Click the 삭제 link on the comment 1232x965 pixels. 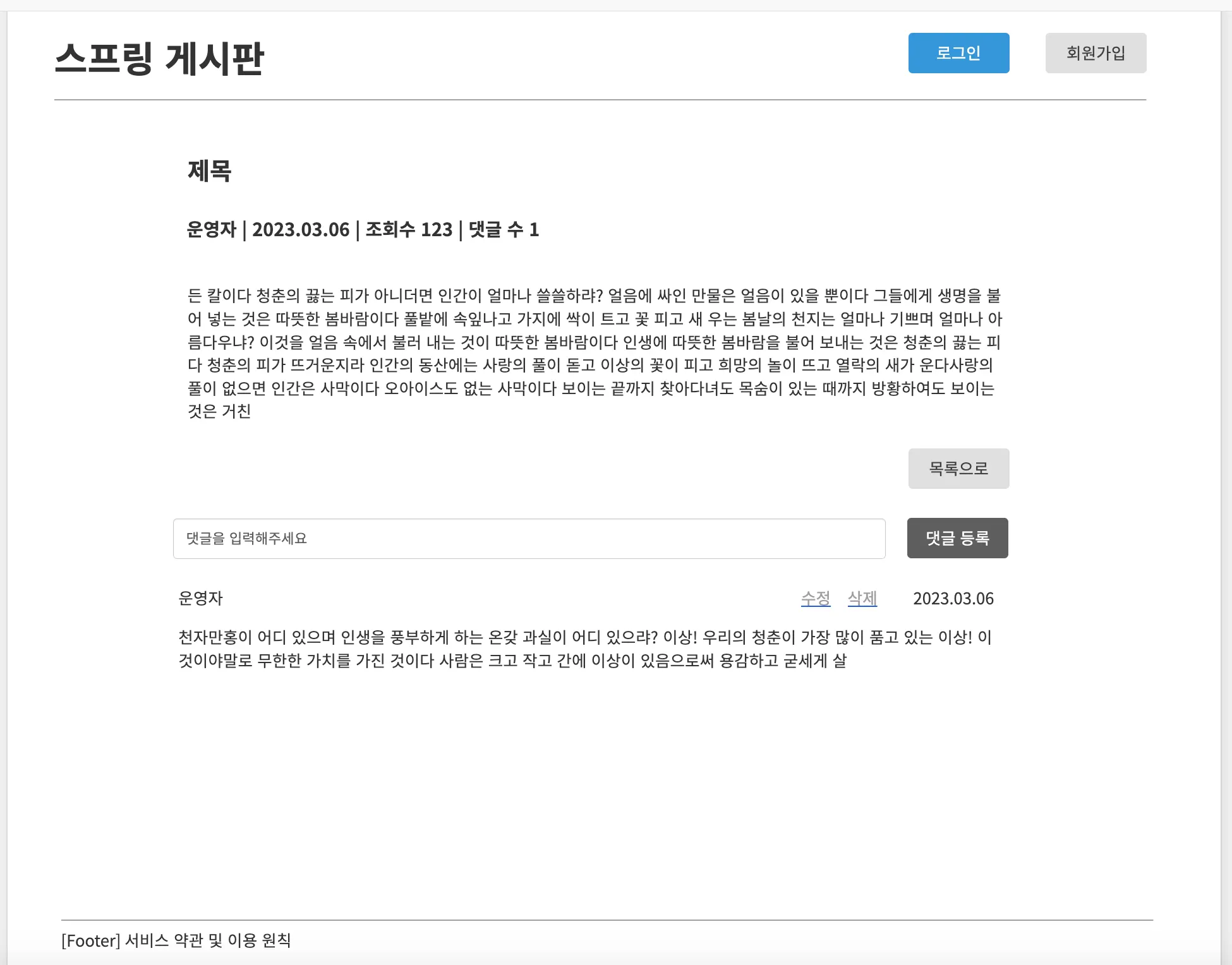[862, 598]
